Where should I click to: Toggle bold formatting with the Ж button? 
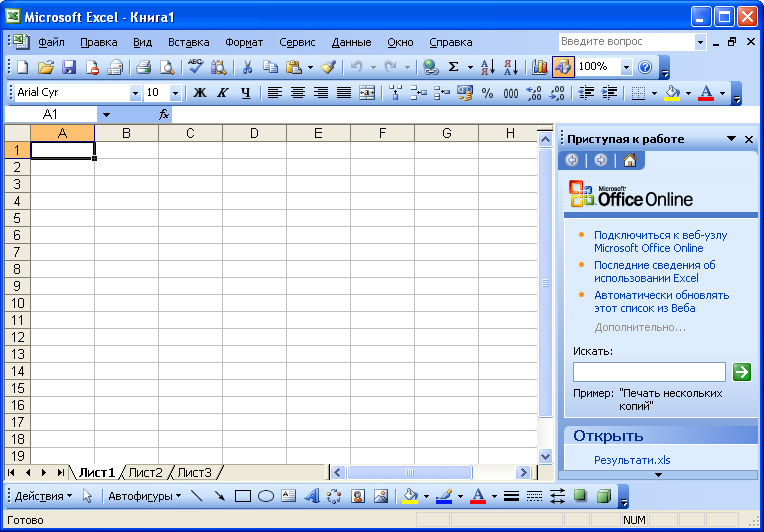click(199, 93)
